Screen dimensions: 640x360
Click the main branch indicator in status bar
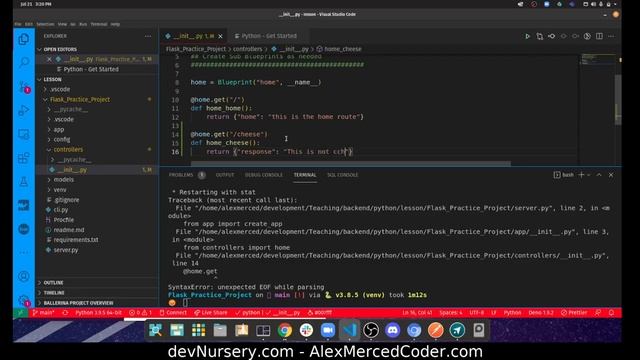pyautogui.click(x=43, y=313)
